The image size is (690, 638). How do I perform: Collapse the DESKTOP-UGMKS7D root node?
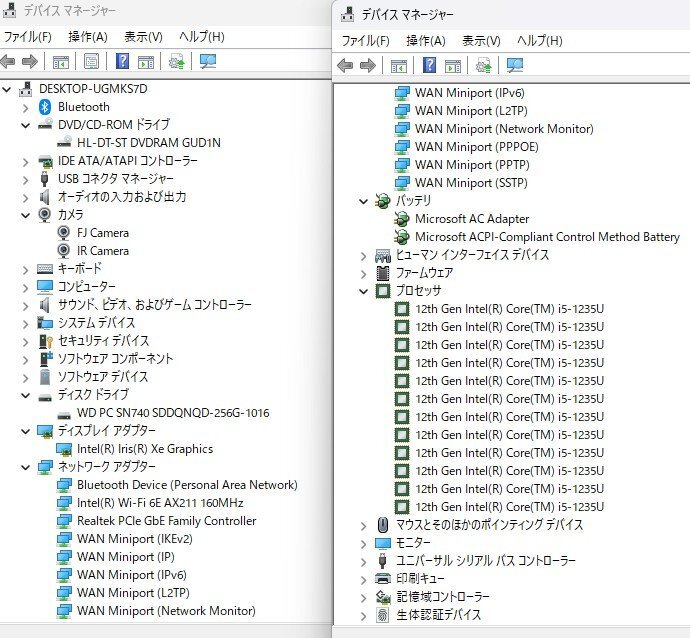7,89
